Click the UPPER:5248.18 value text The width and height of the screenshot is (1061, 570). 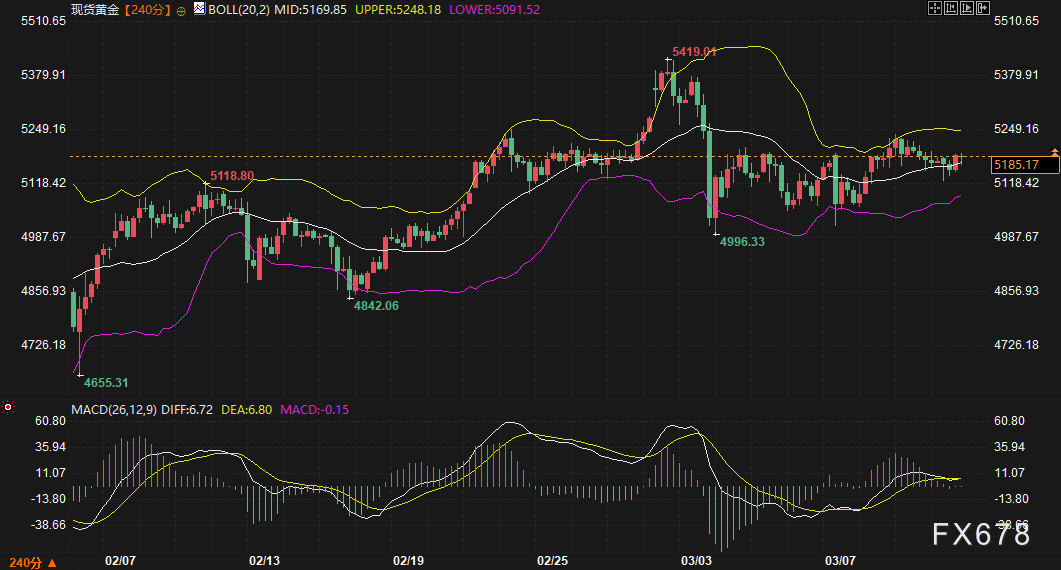pyautogui.click(x=398, y=10)
